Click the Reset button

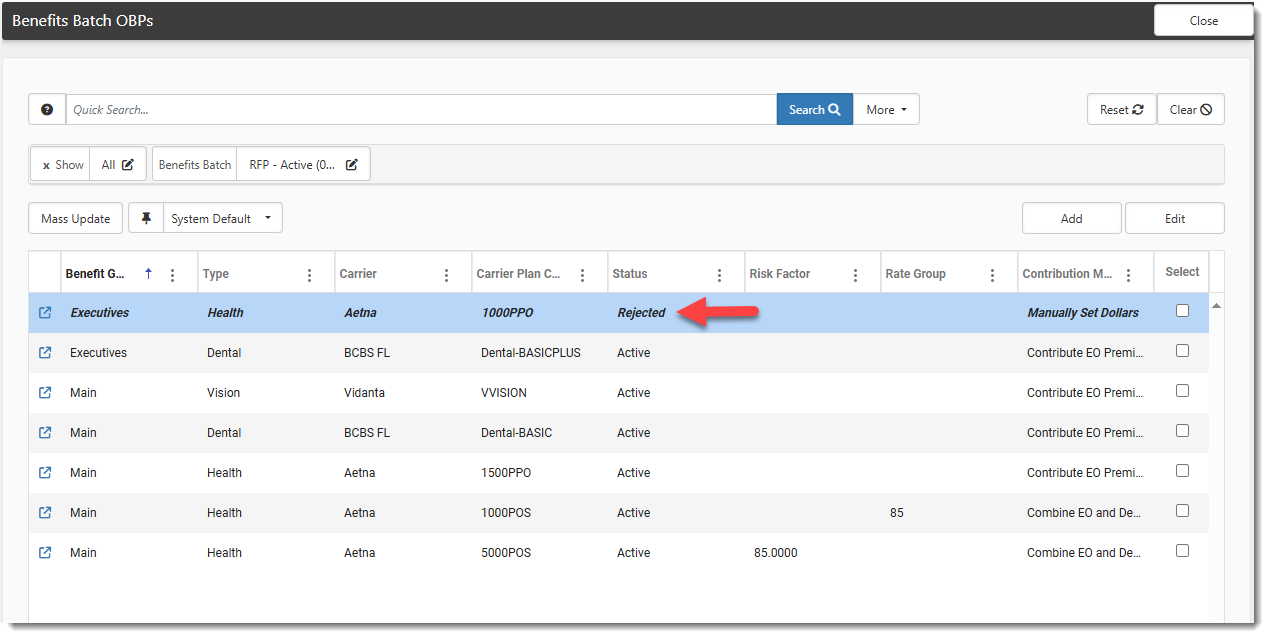(1122, 110)
